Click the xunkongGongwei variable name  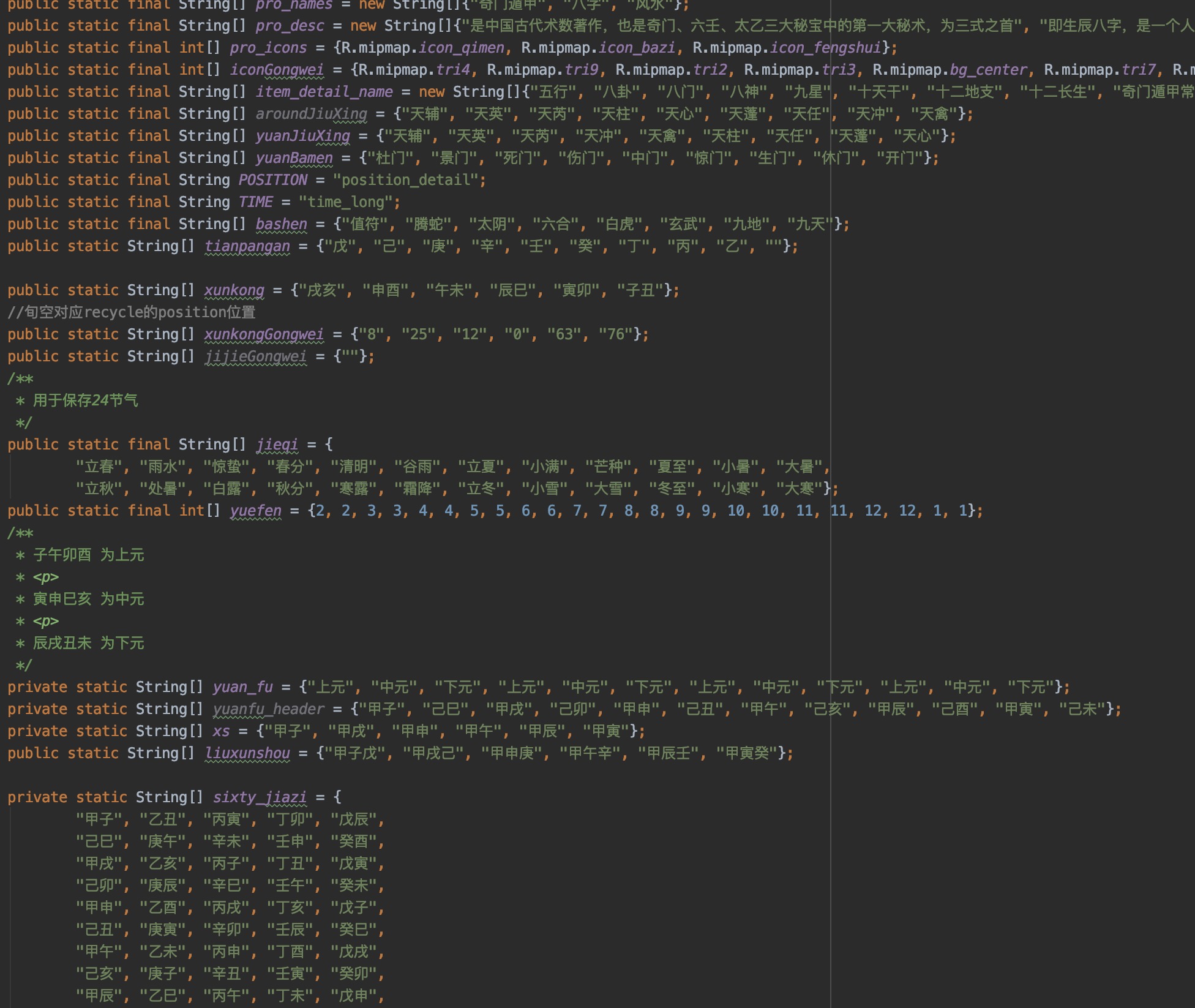[x=264, y=334]
